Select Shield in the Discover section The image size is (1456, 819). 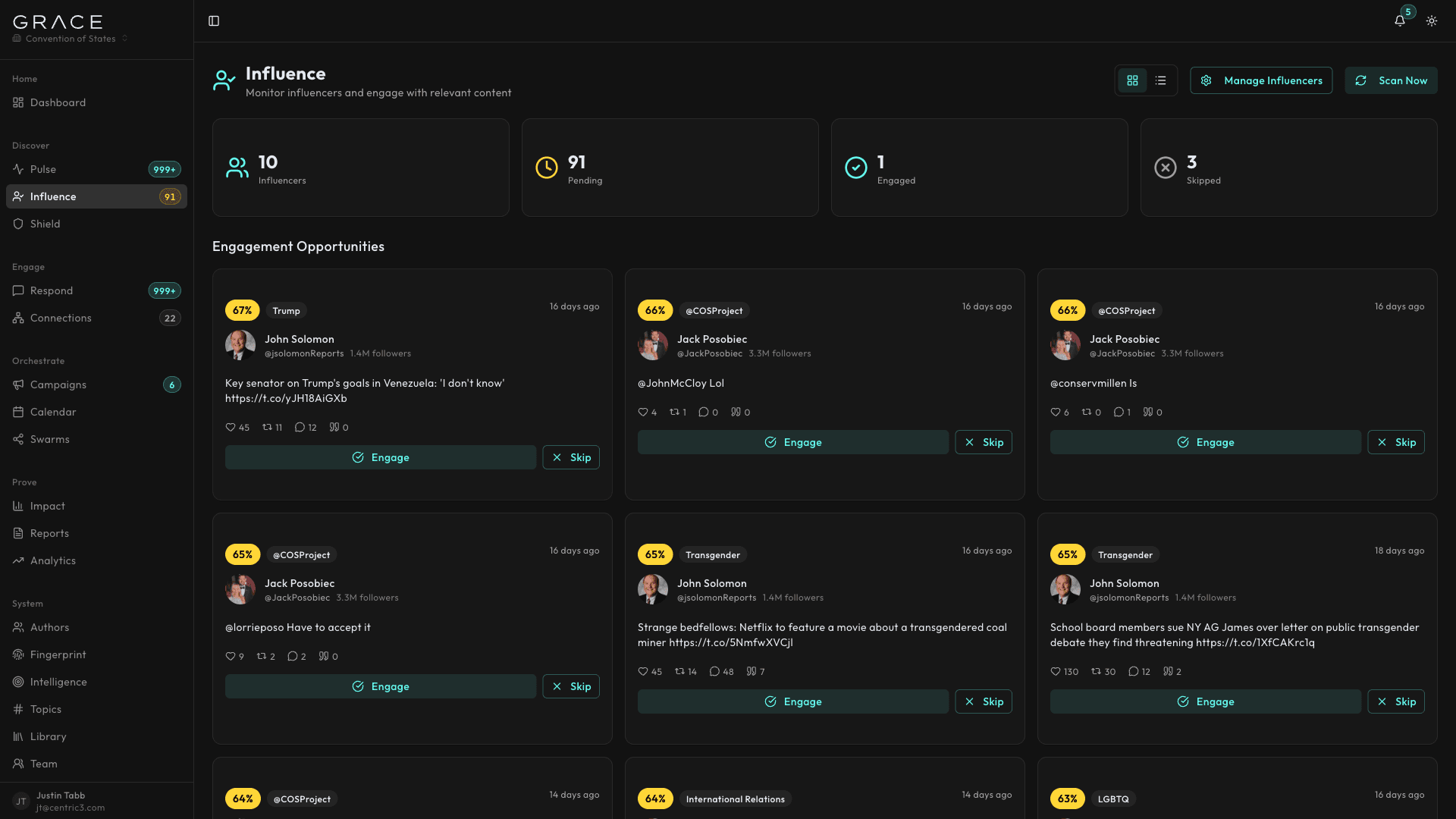(x=45, y=224)
